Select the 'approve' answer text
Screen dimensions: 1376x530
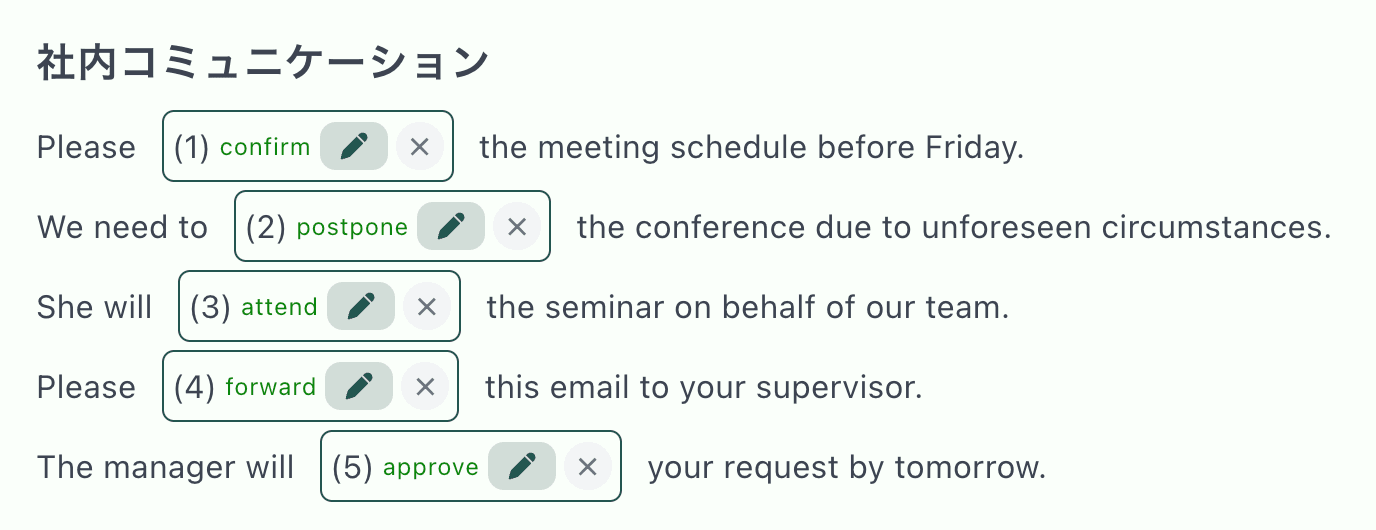tap(431, 467)
